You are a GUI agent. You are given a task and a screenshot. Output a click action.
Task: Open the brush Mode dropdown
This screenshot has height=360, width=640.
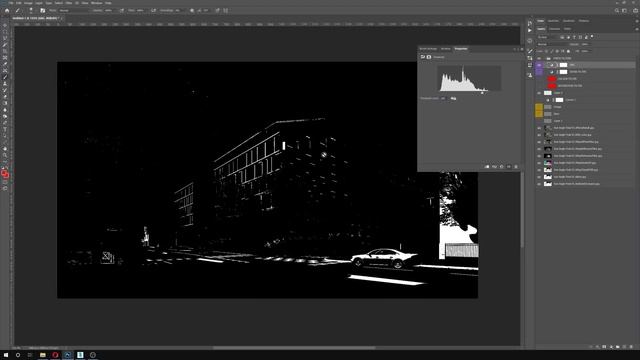point(75,11)
